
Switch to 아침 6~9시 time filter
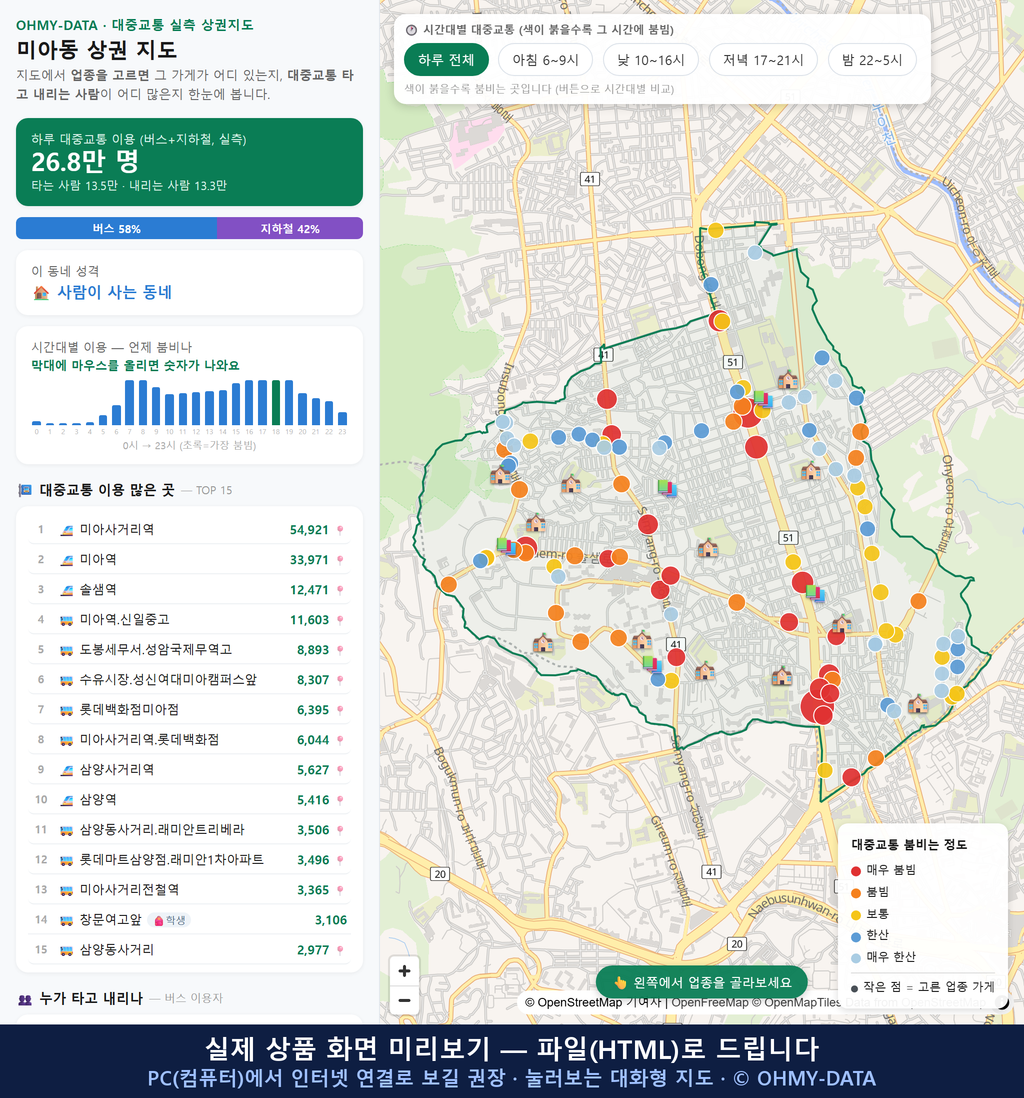[x=545, y=60]
